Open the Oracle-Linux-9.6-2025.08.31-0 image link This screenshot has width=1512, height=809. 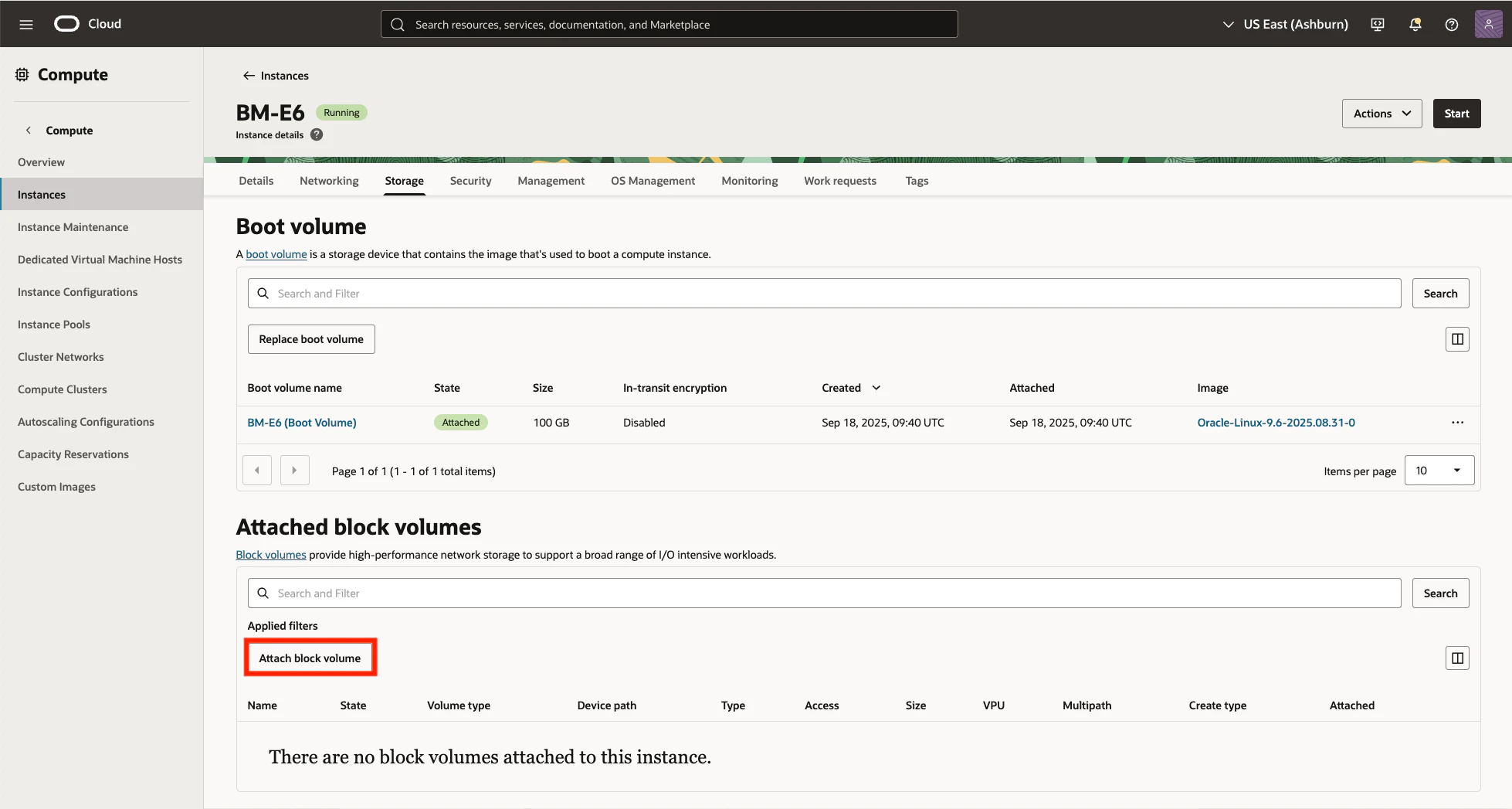1276,423
